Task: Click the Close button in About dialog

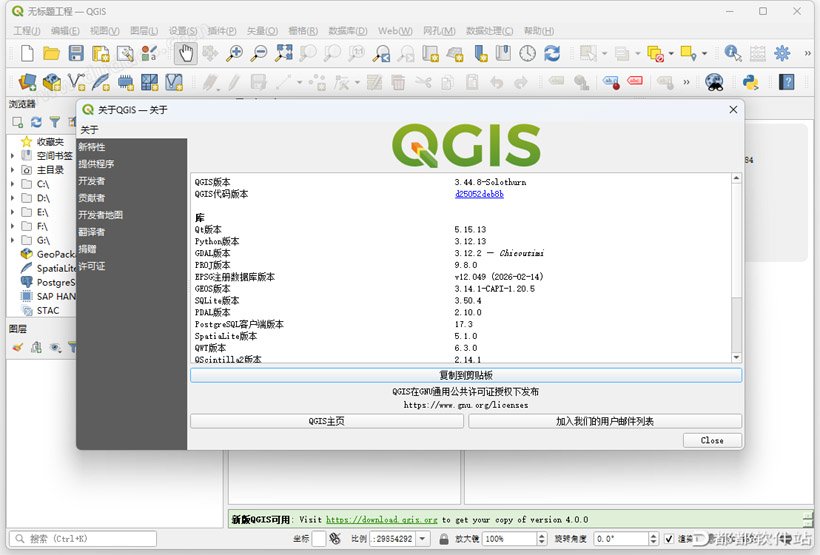Action: 712,440
